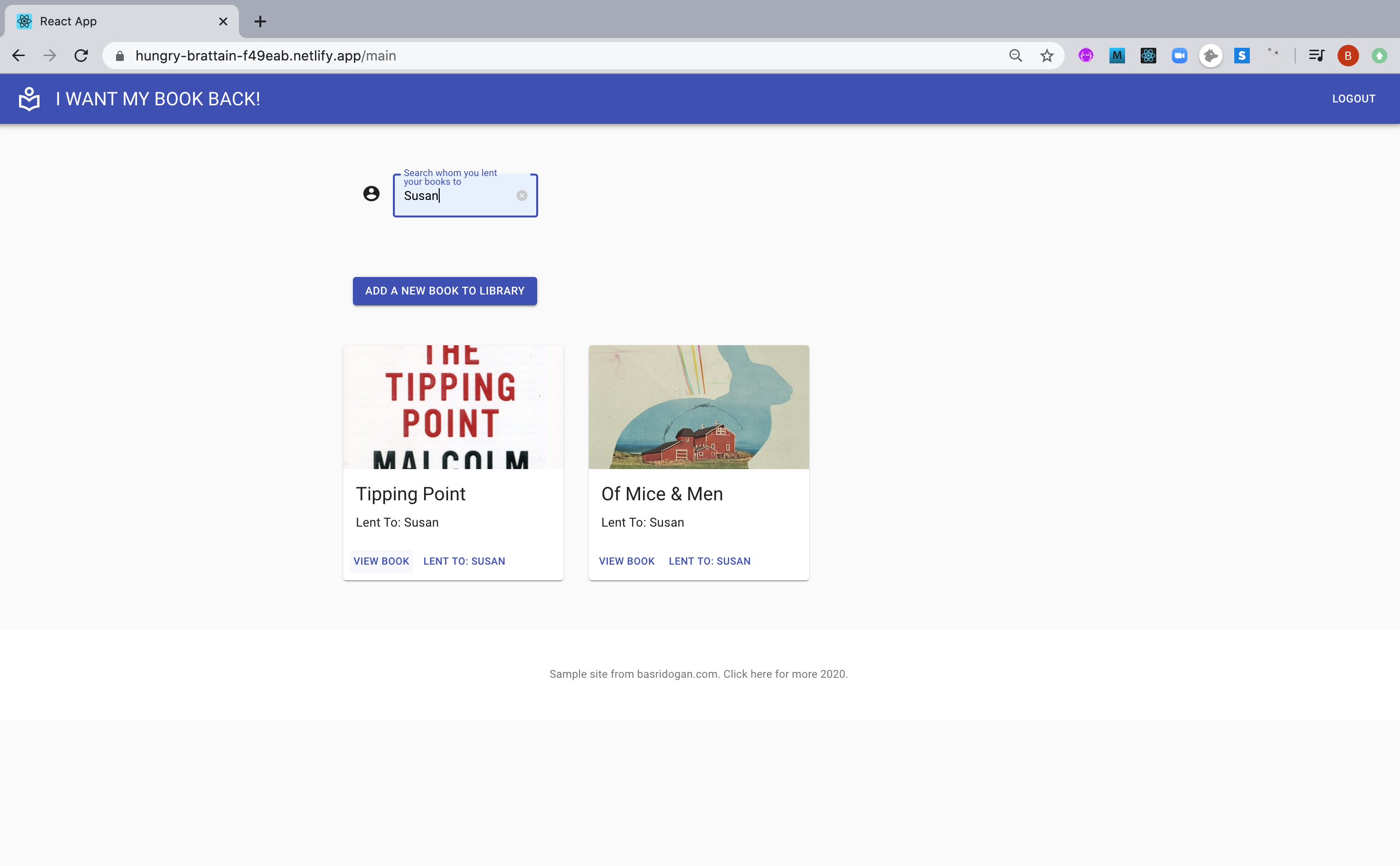This screenshot has width=1400, height=866.
Task: Click the search field containing Susan
Action: pyautogui.click(x=465, y=196)
